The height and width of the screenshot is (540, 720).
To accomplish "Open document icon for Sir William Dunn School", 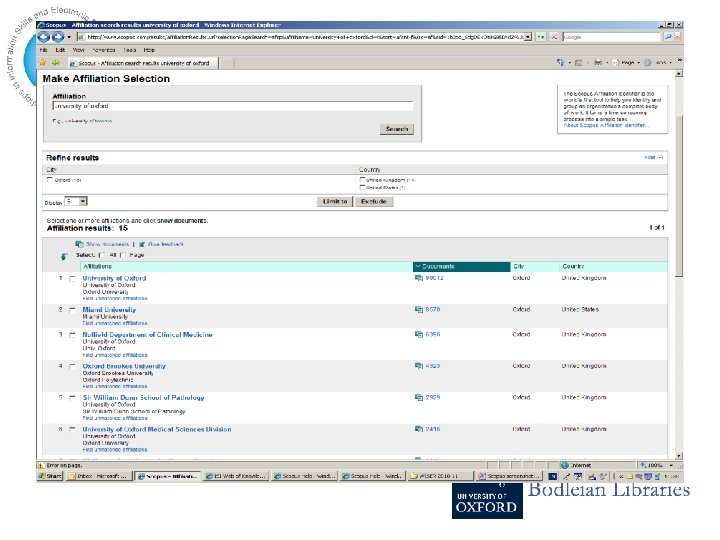I will coord(419,397).
